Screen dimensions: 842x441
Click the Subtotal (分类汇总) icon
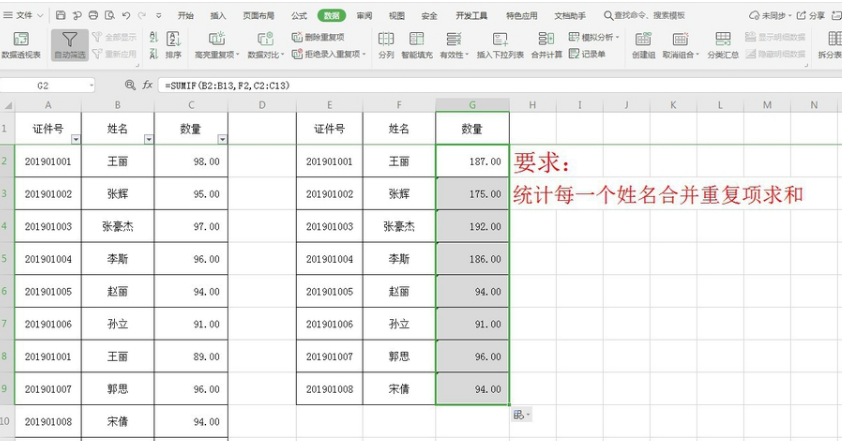pos(723,39)
